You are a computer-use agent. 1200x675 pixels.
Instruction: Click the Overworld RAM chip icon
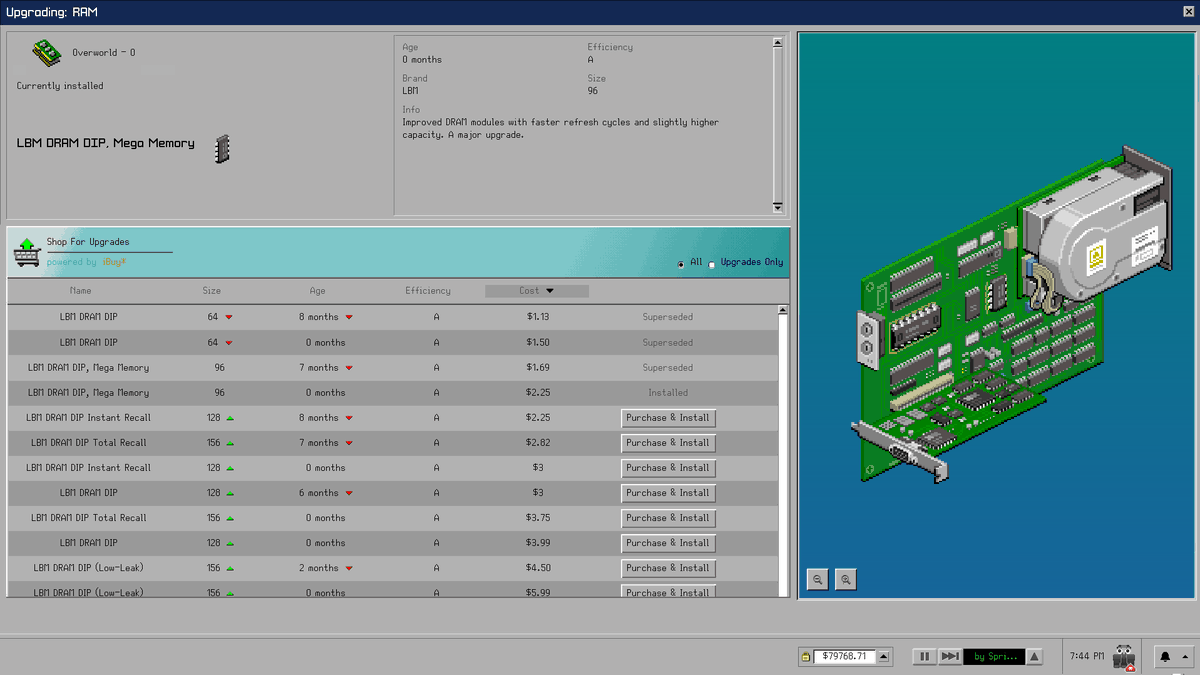coord(46,52)
